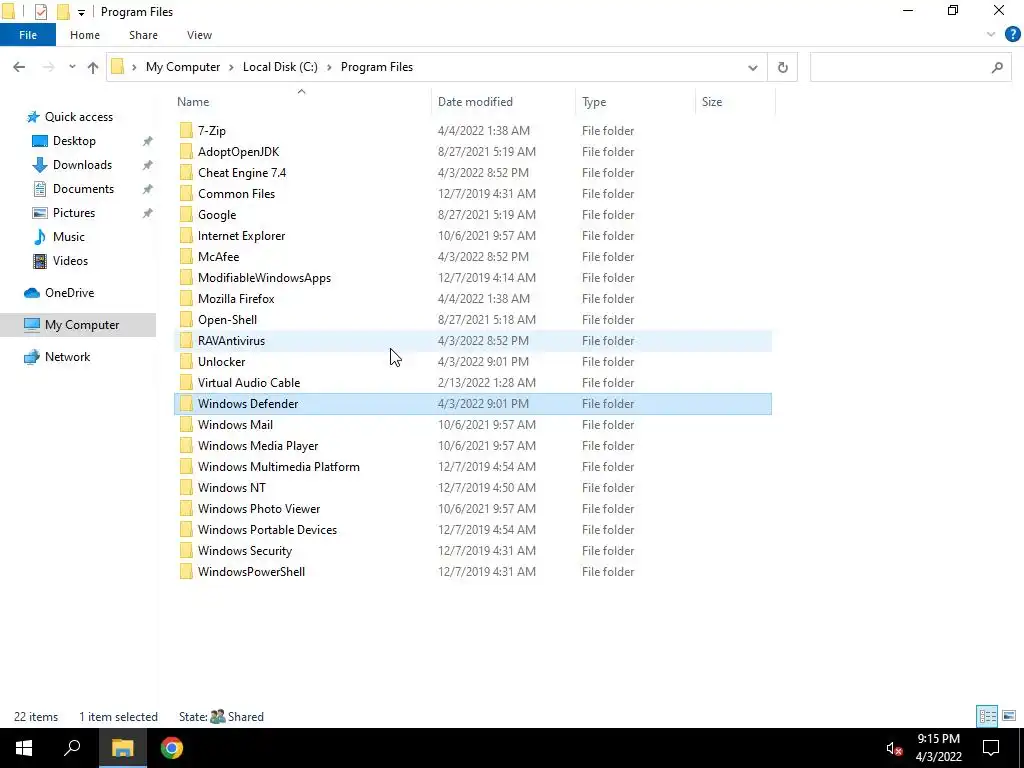Screen dimensions: 1024x768
Task: Click the Google folder icon
Action: 186,215
